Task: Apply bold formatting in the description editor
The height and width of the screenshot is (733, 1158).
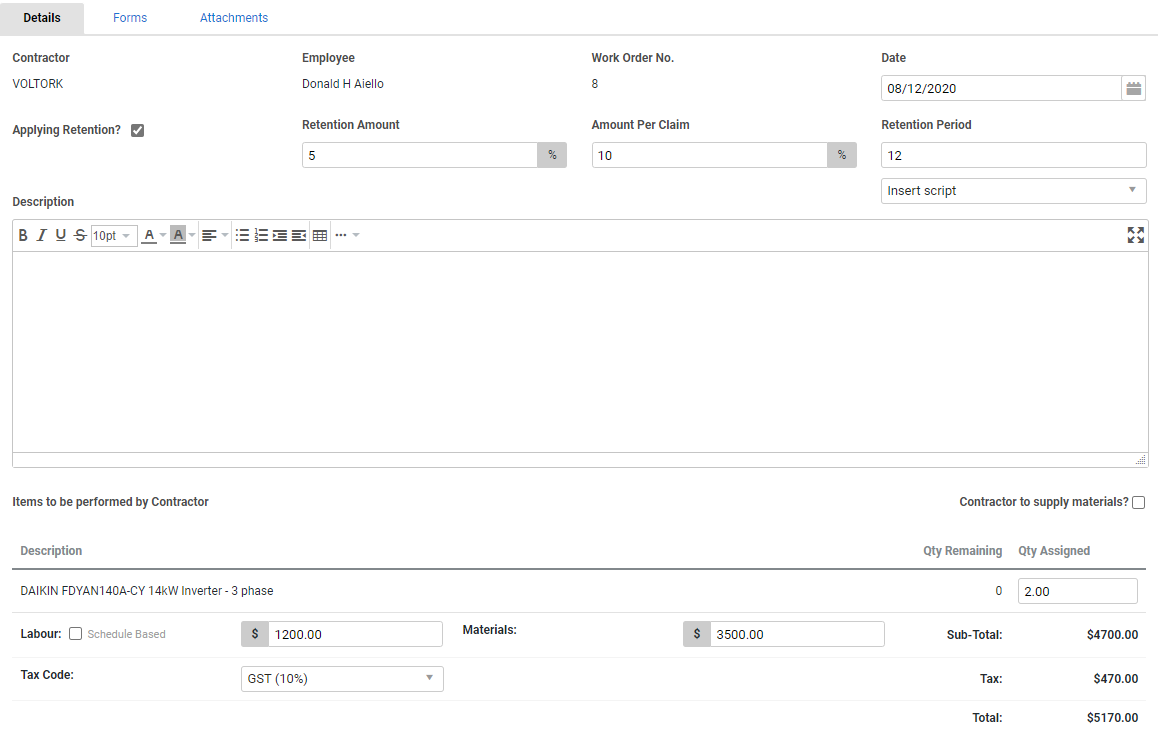Action: click(x=22, y=235)
